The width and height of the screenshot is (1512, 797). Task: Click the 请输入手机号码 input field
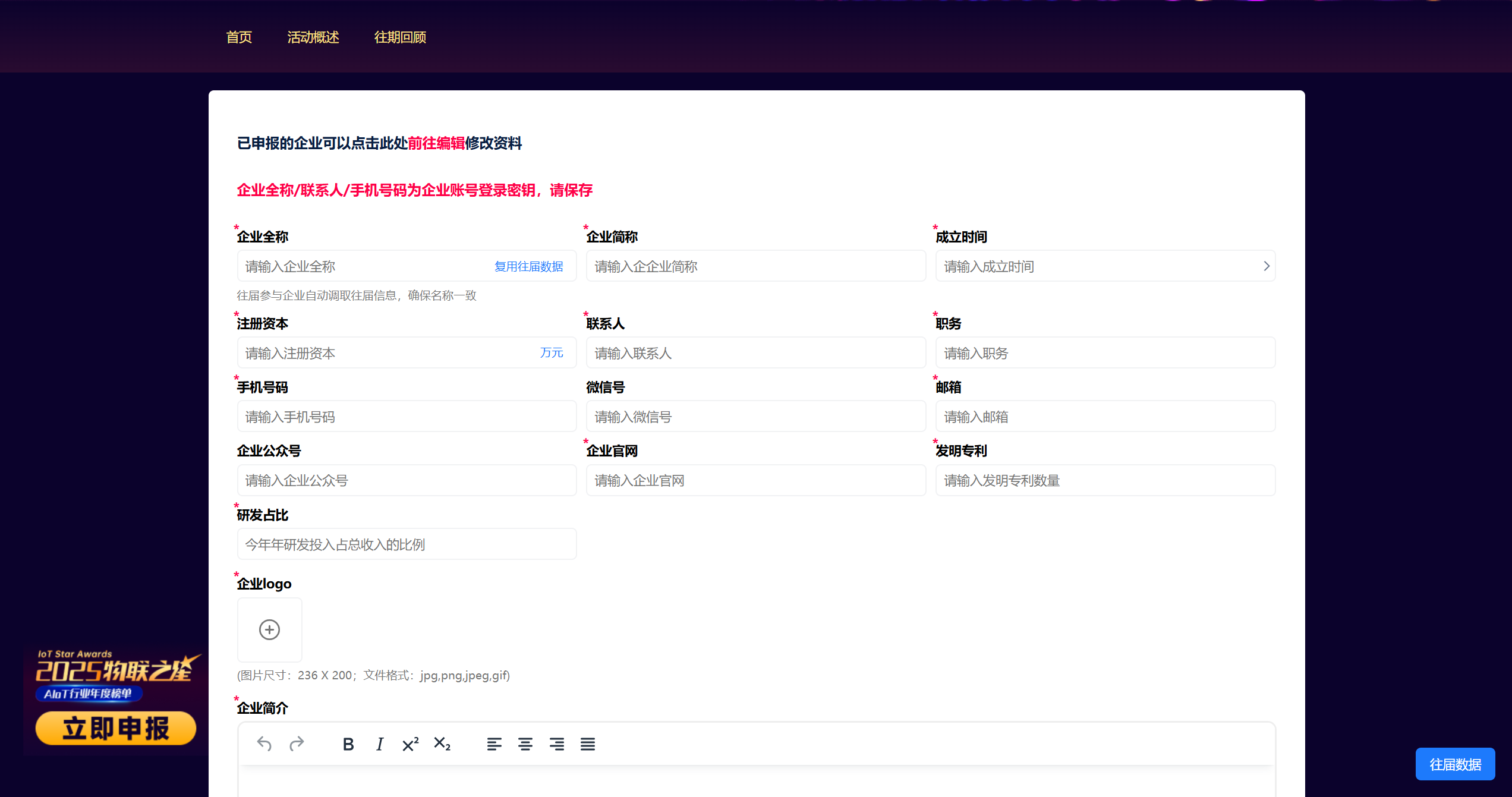coord(407,416)
